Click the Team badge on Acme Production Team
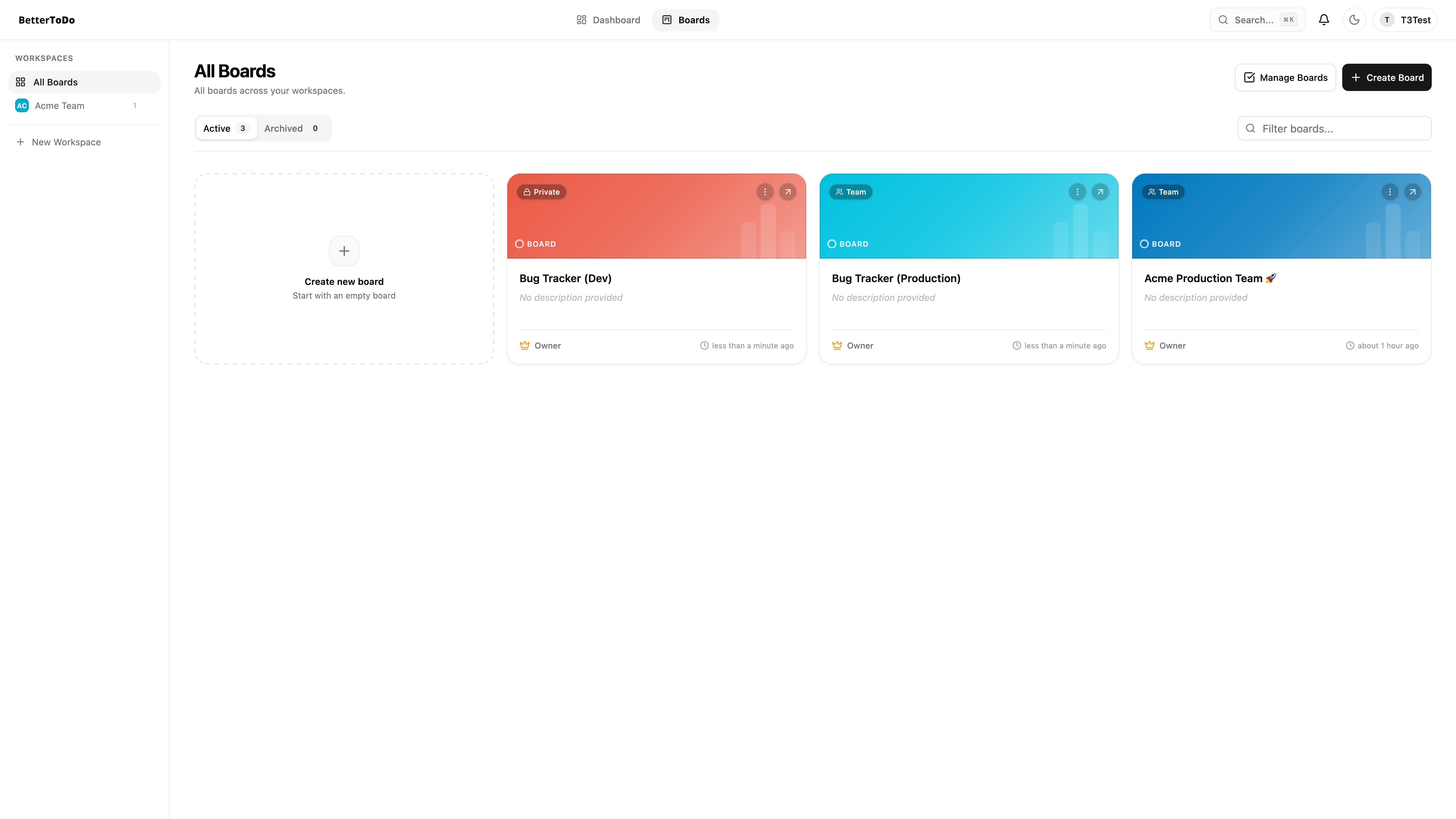The height and width of the screenshot is (819, 1456). [1163, 192]
